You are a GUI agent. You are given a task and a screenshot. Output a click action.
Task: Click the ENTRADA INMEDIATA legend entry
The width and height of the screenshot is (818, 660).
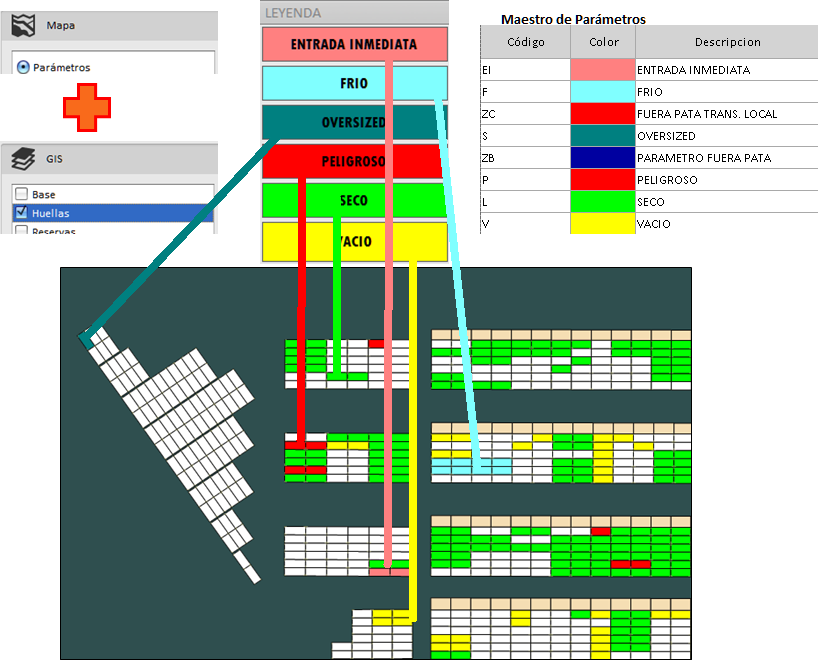(x=353, y=44)
